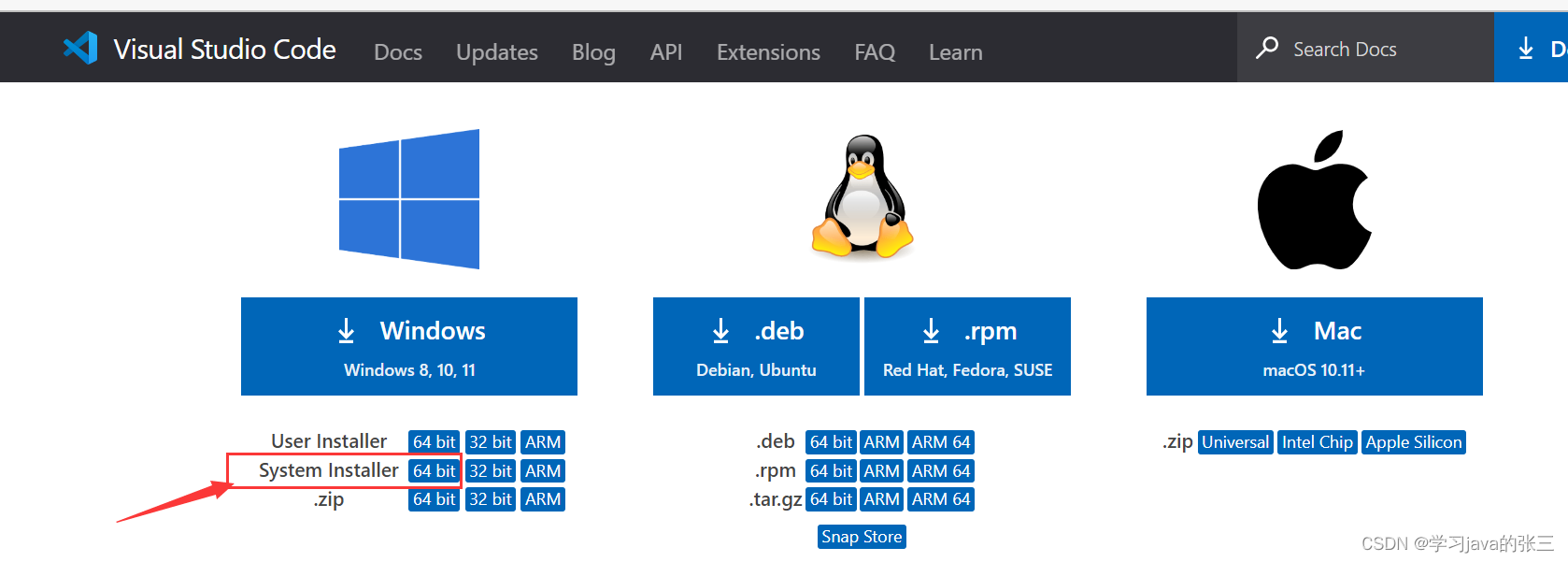Click the Search Docs input field

1365,49
